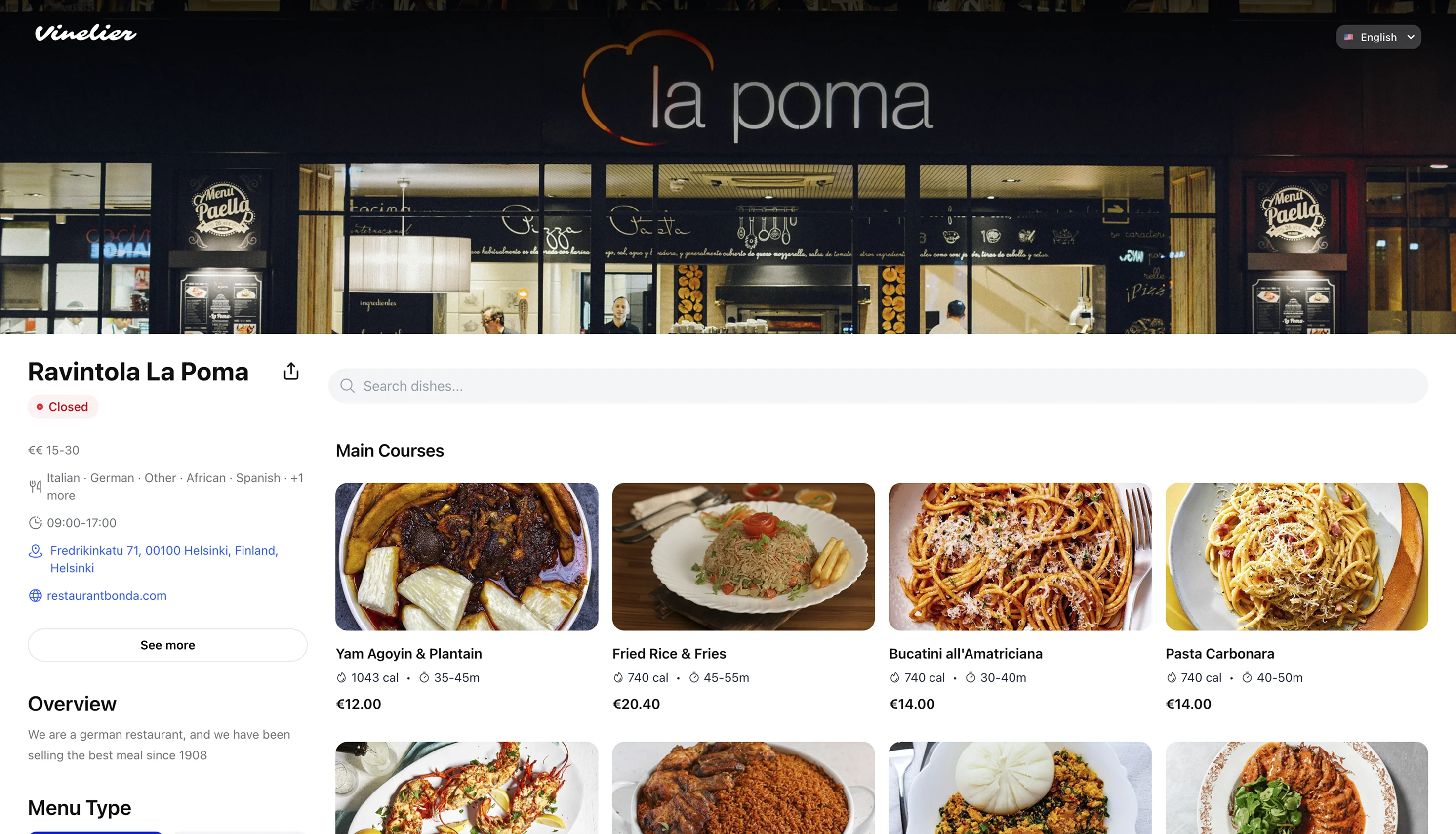Click the location pin icon beside address
Screen dimensions: 1456x834
coord(36,551)
